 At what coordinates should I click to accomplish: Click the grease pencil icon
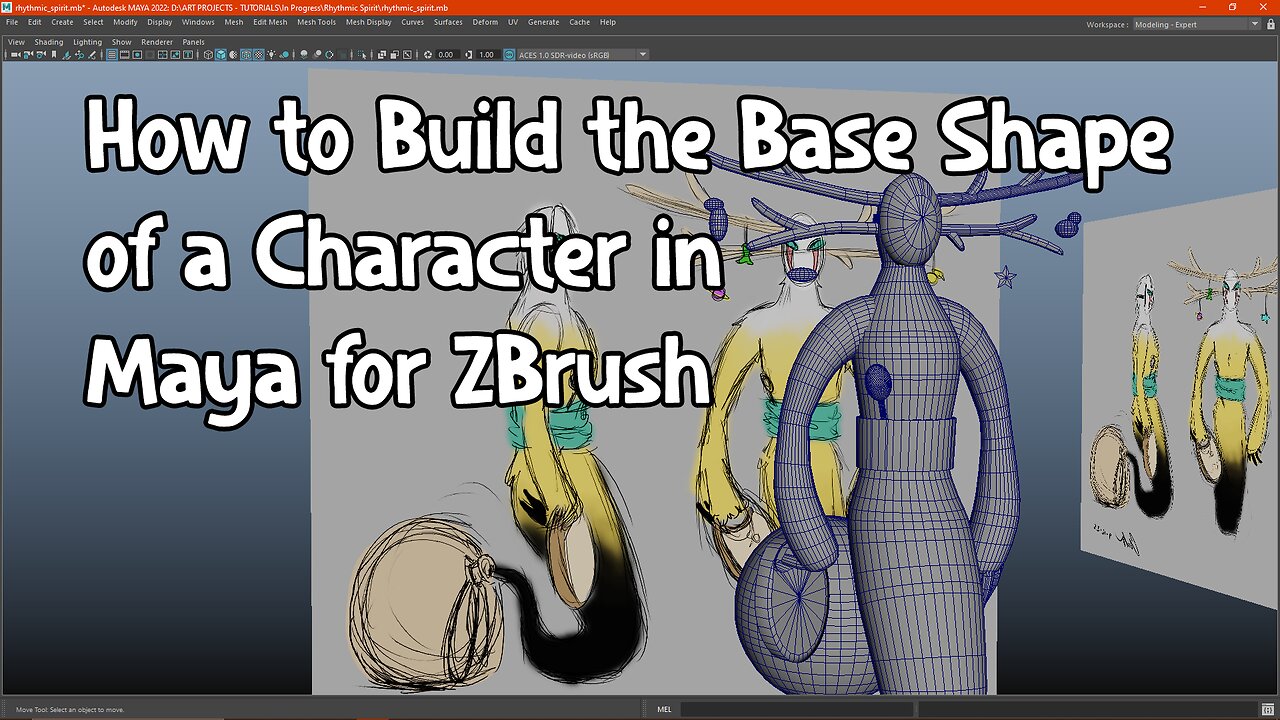click(x=92, y=55)
